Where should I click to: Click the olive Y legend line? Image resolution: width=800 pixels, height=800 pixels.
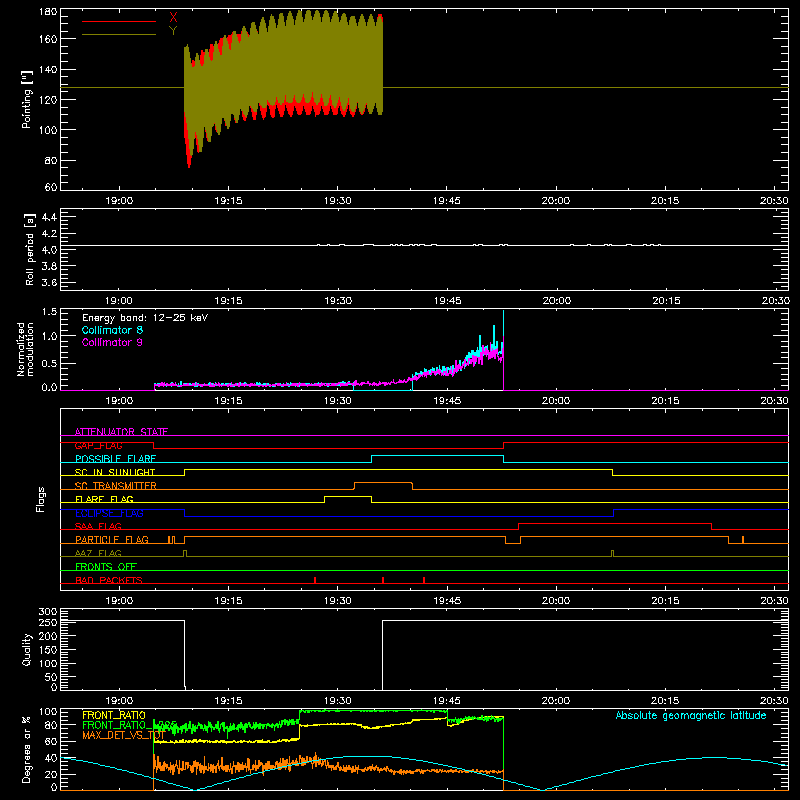point(119,35)
